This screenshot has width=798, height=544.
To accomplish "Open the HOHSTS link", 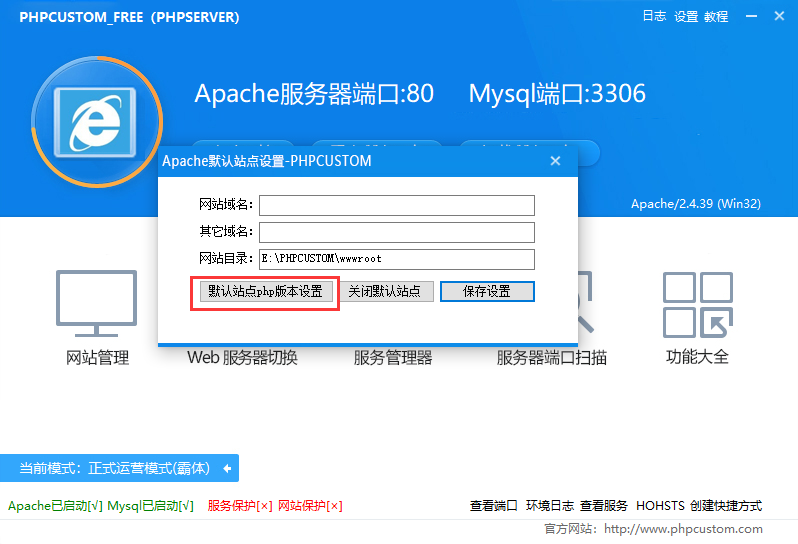I will click(660, 506).
